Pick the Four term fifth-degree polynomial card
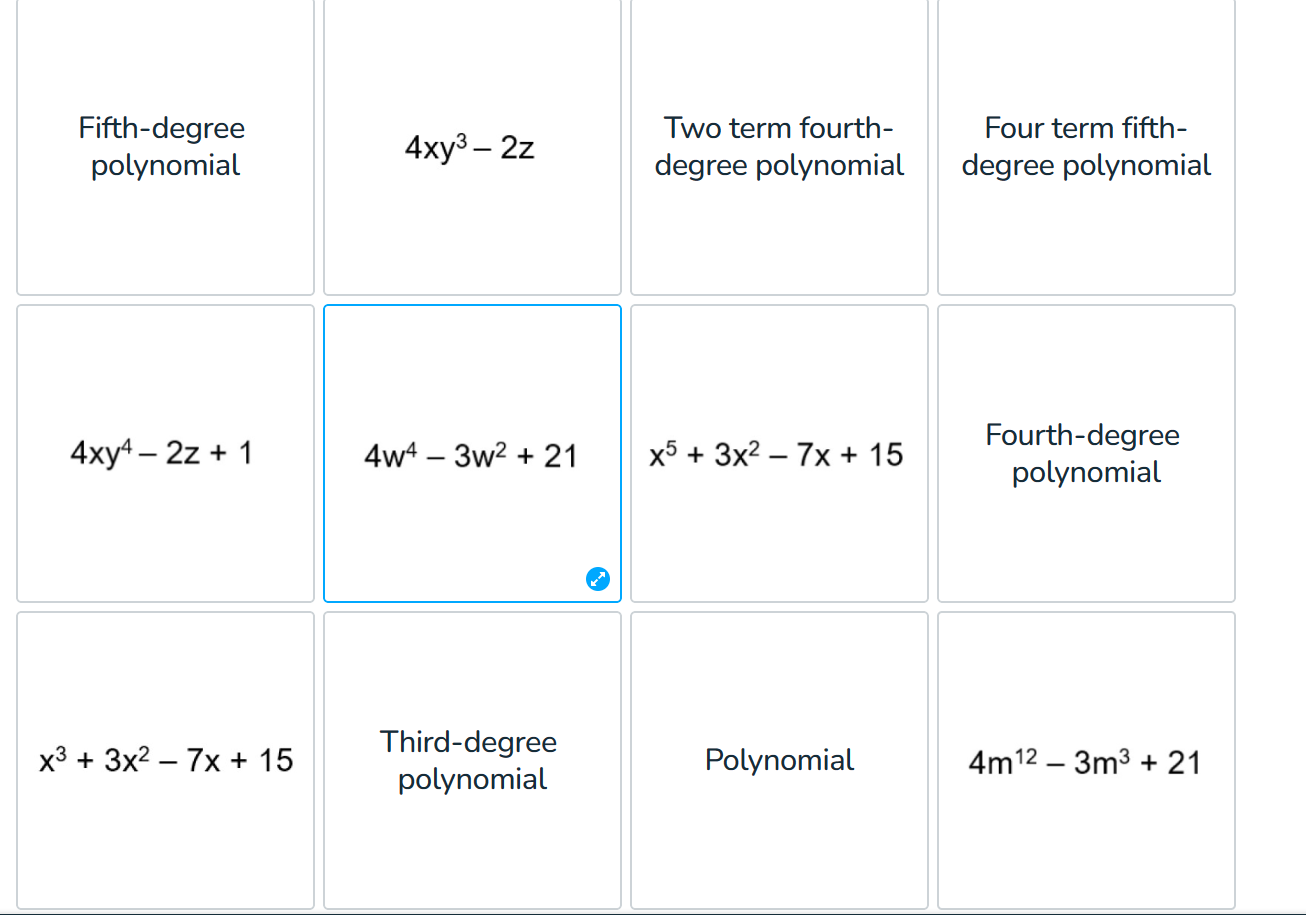The width and height of the screenshot is (1306, 915). [x=1086, y=146]
